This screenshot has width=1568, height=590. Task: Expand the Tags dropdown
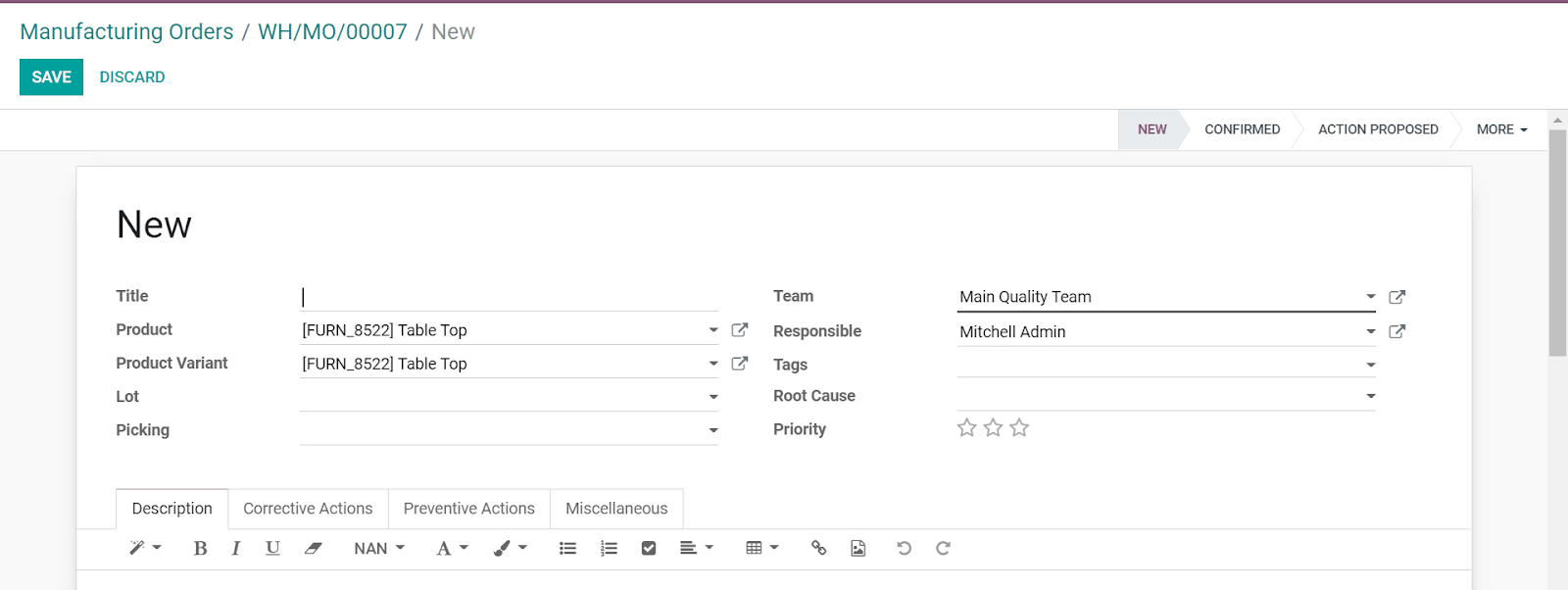[1371, 365]
